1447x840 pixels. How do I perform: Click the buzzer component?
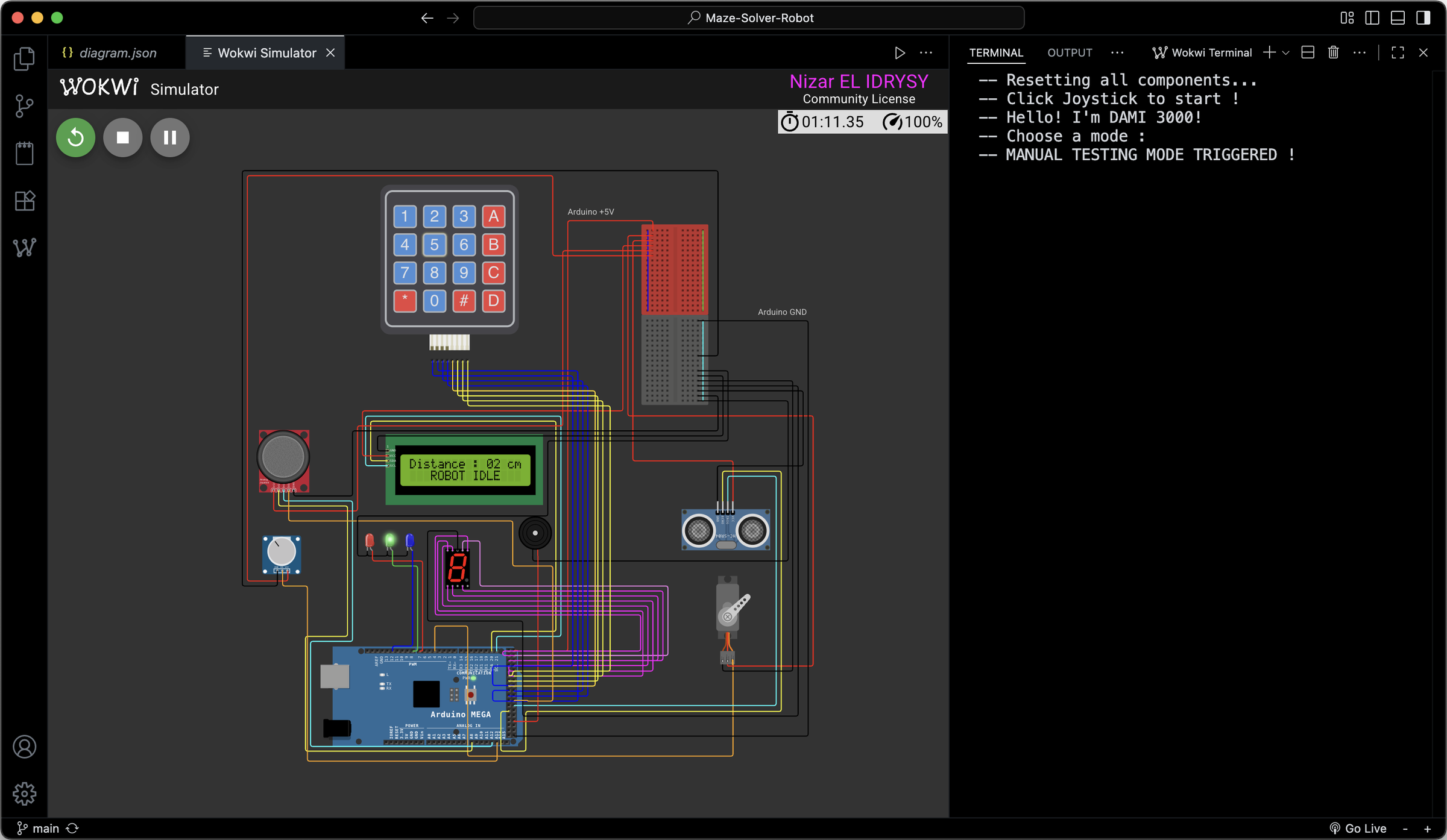pos(535,533)
